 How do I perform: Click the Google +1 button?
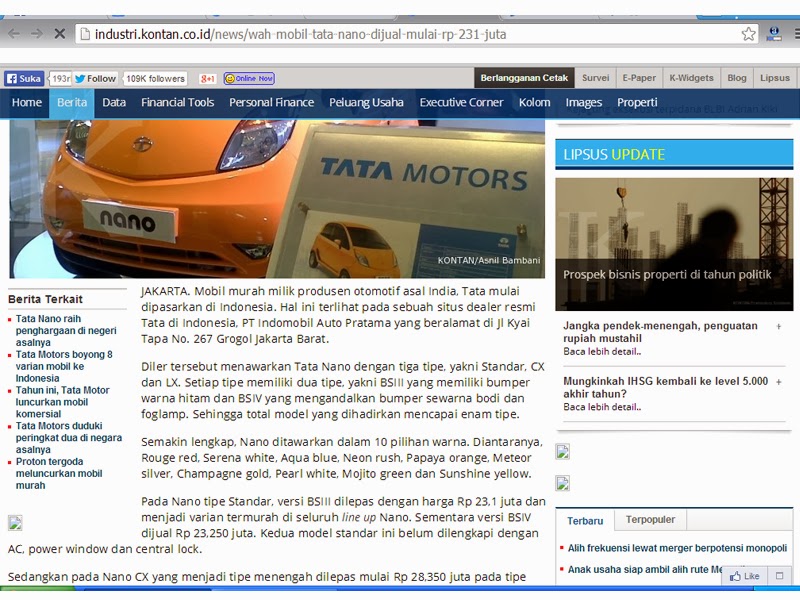208,79
